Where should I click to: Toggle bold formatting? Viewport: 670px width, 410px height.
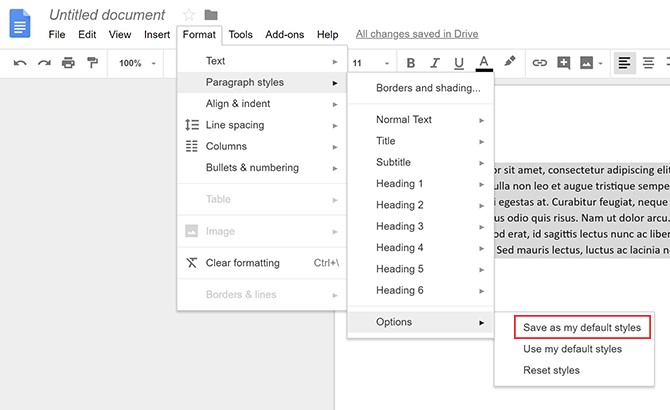[x=410, y=63]
